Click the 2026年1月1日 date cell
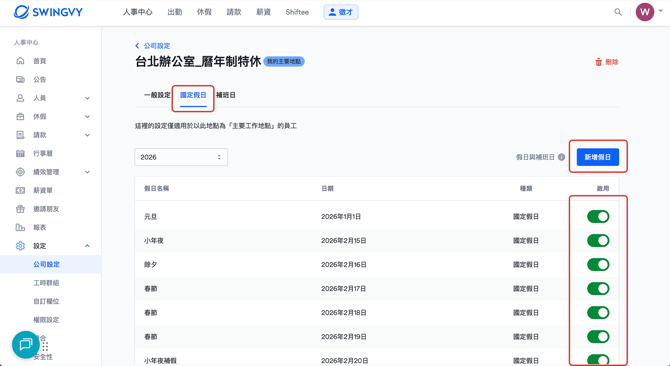The height and width of the screenshot is (366, 670). (x=341, y=217)
